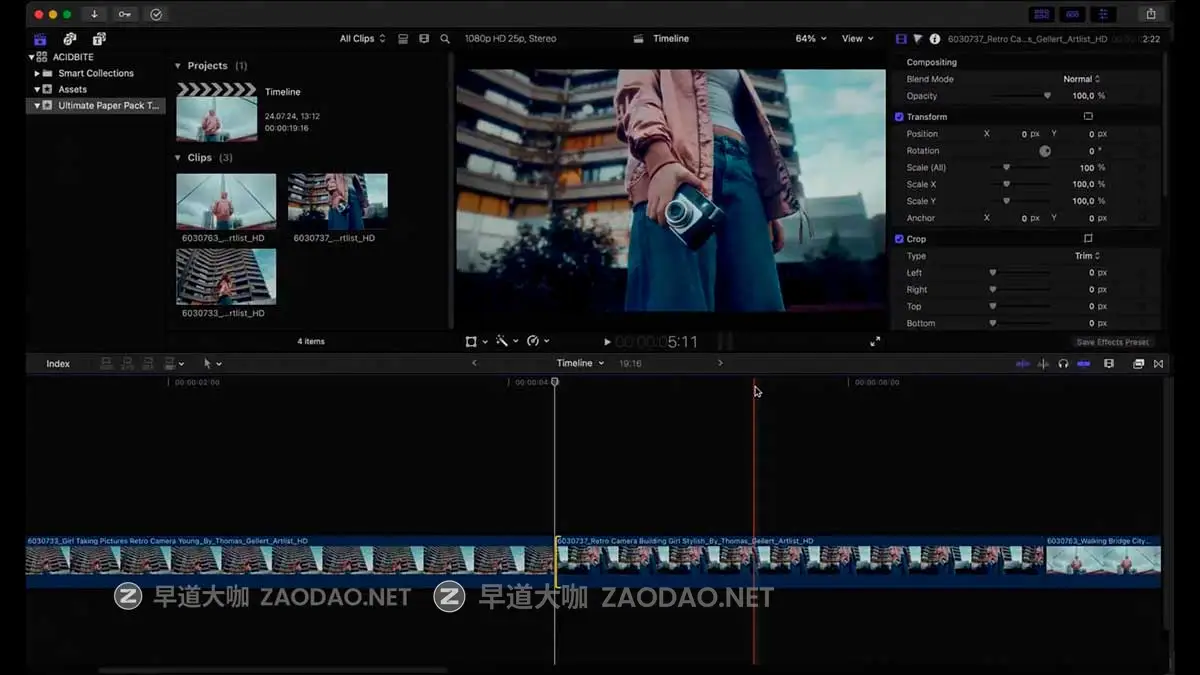Viewport: 1200px width, 675px height.
Task: Disable the Crop effect checkbox
Action: [899, 238]
